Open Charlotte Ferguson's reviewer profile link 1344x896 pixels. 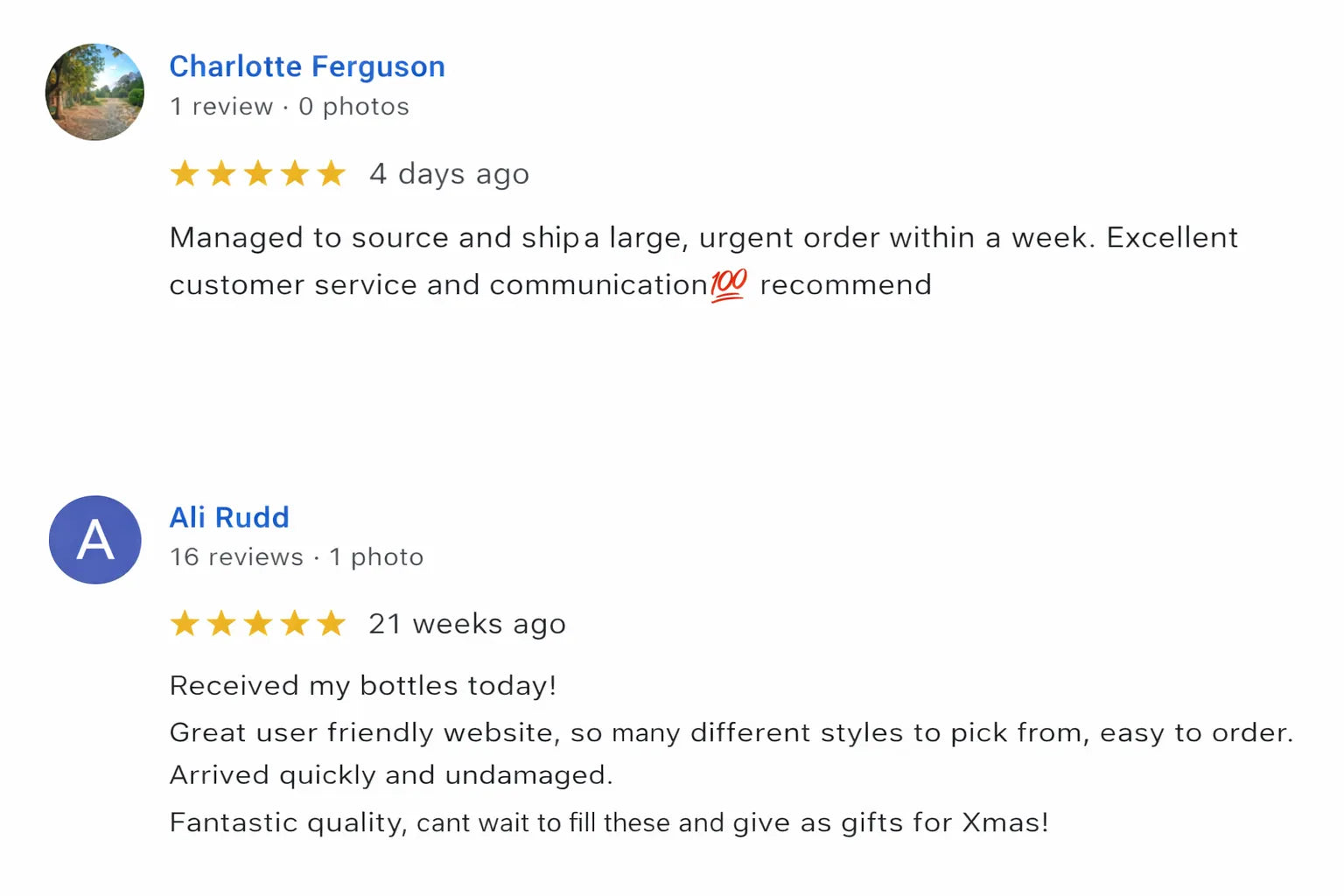tap(306, 66)
